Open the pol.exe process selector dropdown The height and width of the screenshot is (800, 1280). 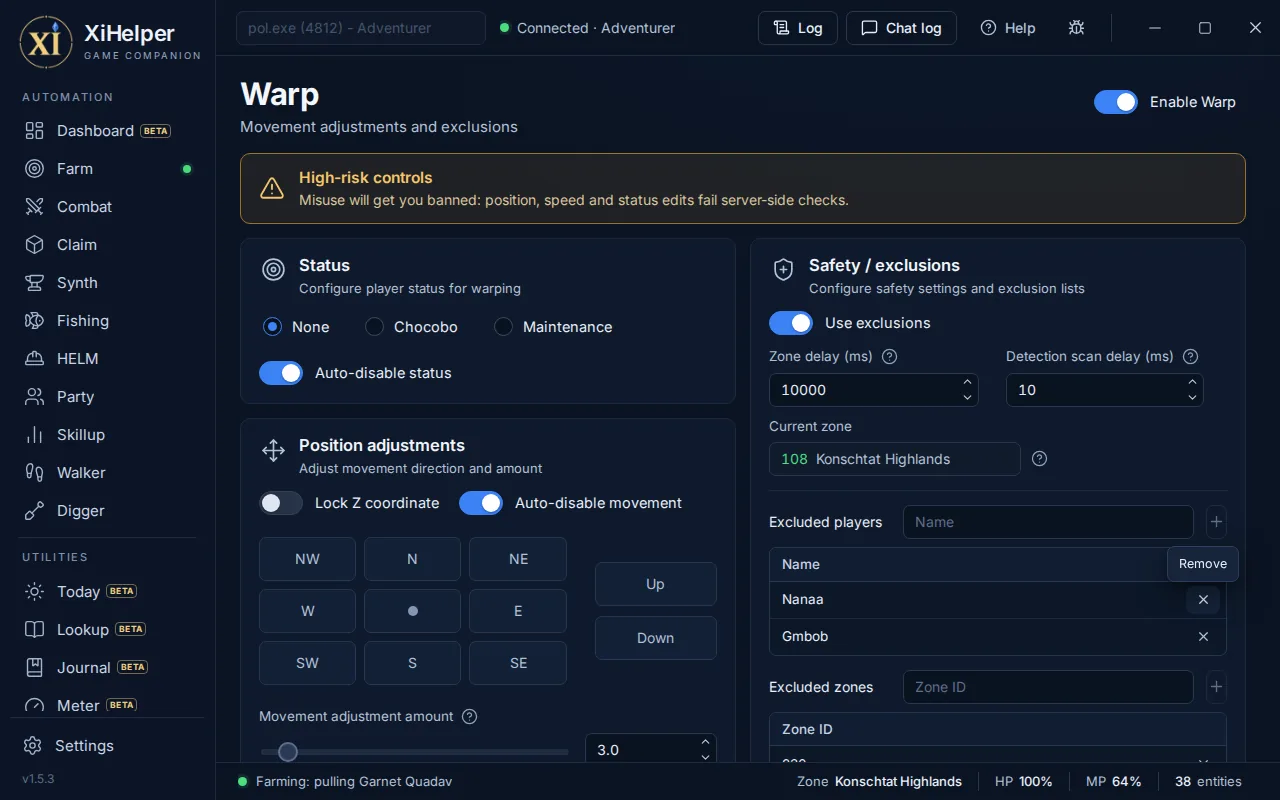click(x=361, y=28)
